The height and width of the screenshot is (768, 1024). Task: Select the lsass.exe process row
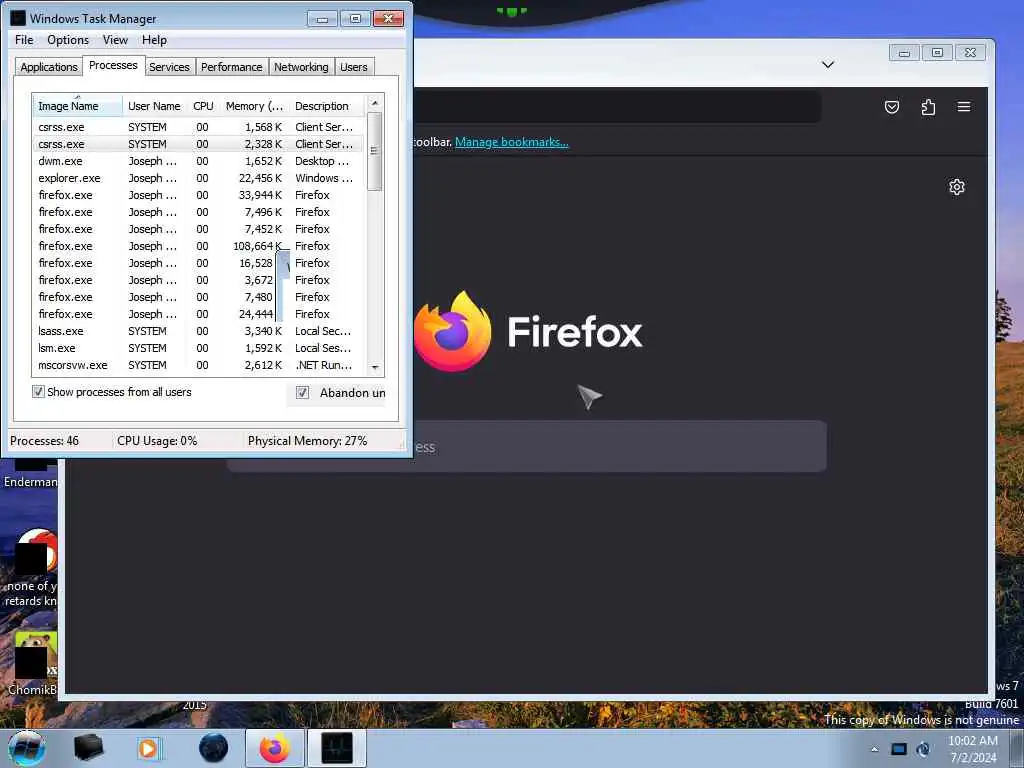pos(198,330)
